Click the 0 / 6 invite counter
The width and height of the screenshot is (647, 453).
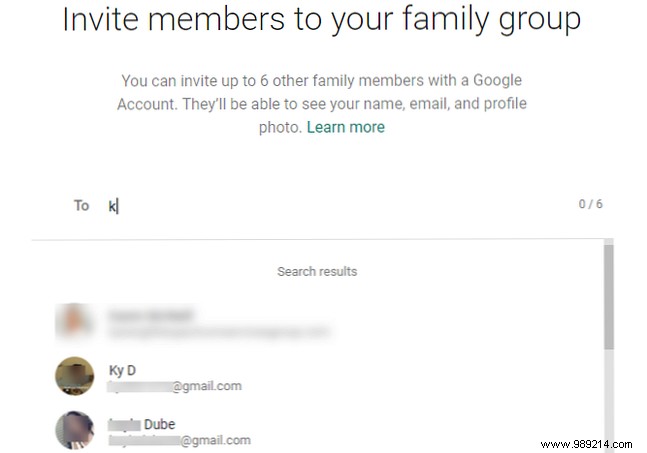pyautogui.click(x=590, y=204)
